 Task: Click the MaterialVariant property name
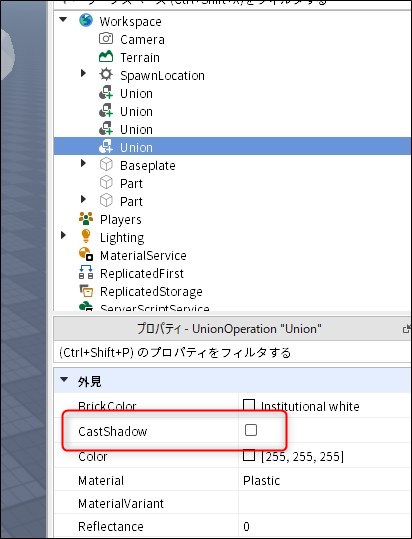121,504
